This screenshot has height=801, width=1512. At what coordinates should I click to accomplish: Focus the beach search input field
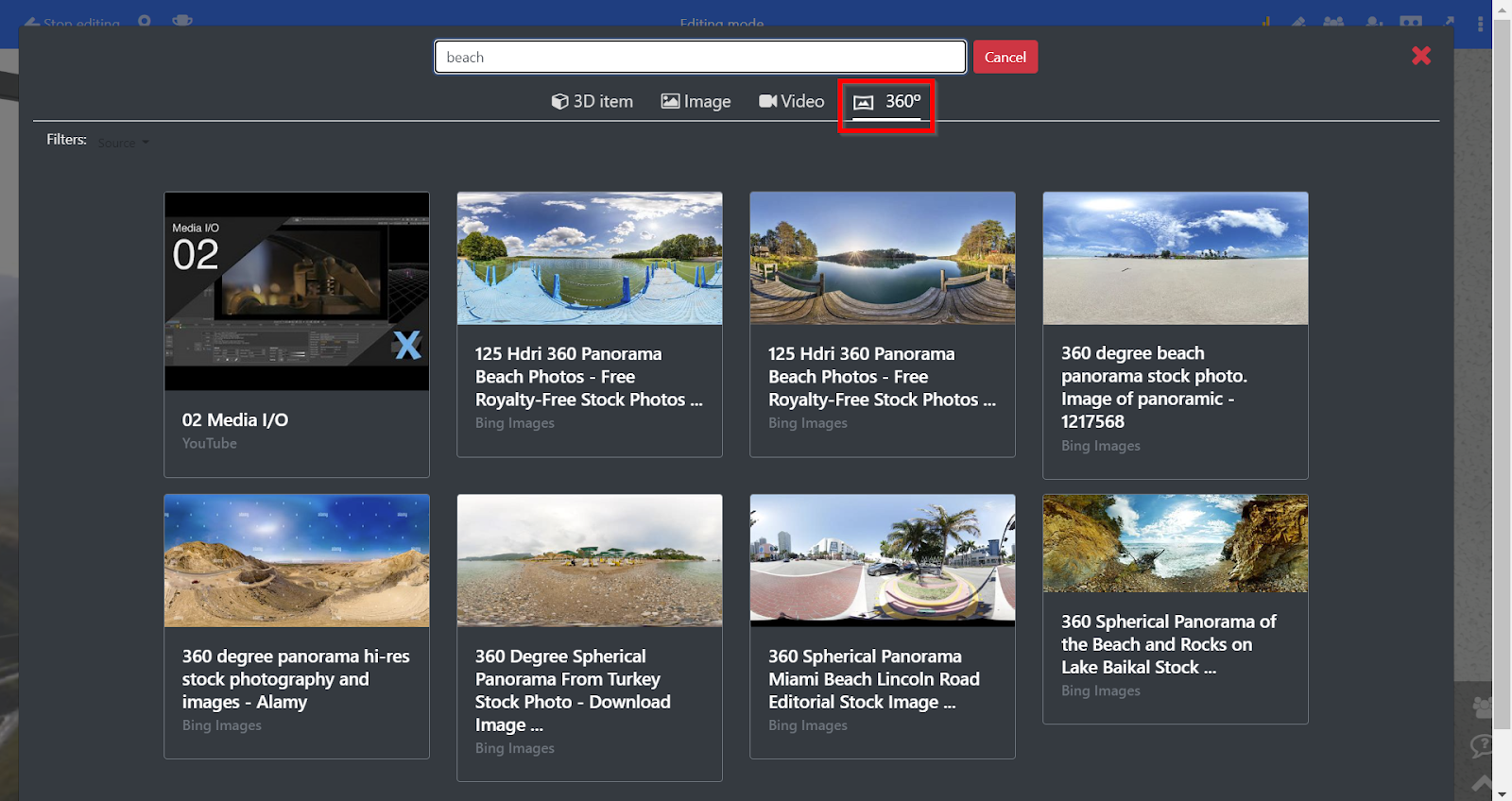click(x=700, y=57)
